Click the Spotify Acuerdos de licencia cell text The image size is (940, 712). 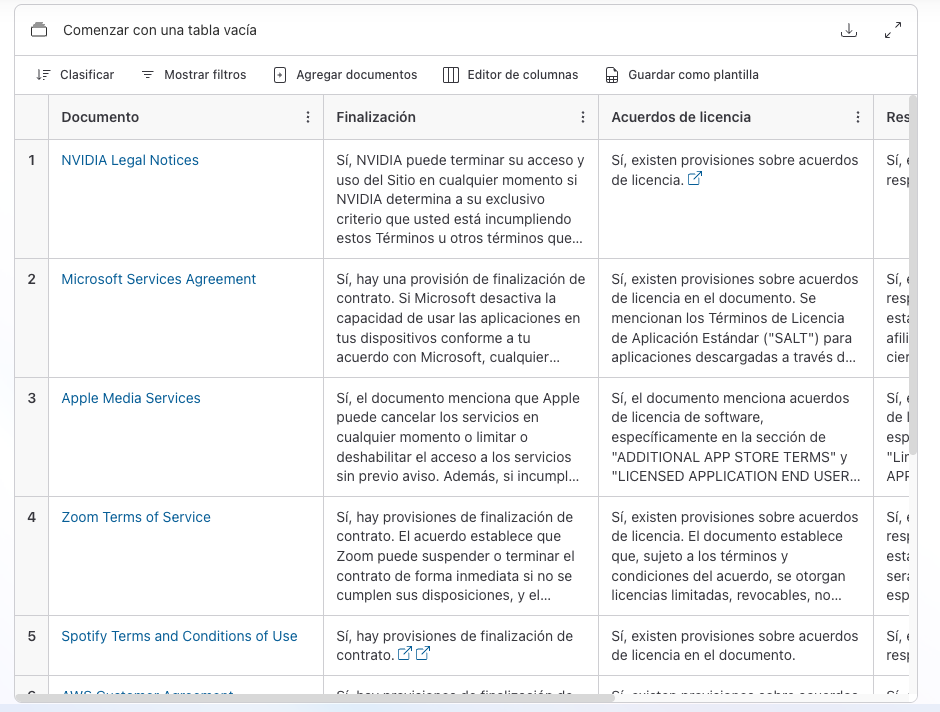click(x=735, y=645)
